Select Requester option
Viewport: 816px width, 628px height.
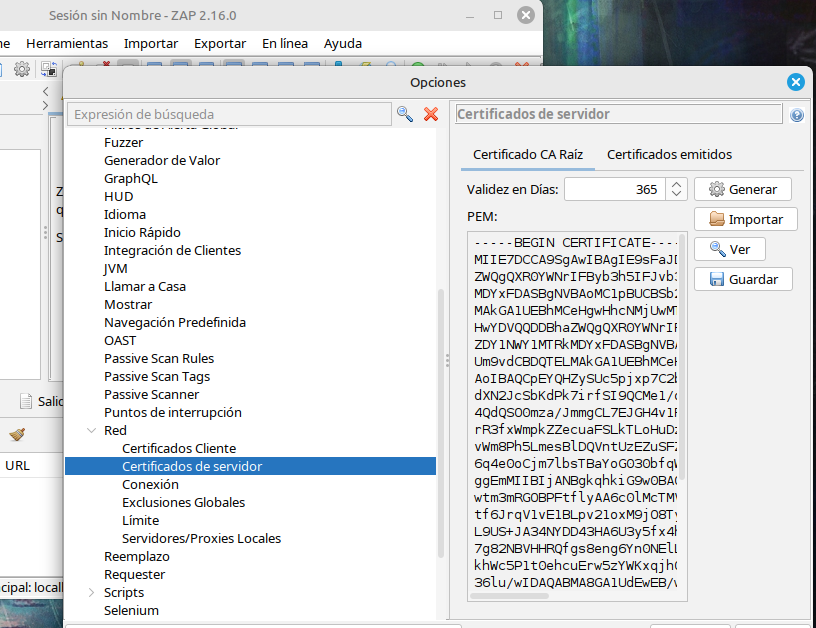click(134, 574)
